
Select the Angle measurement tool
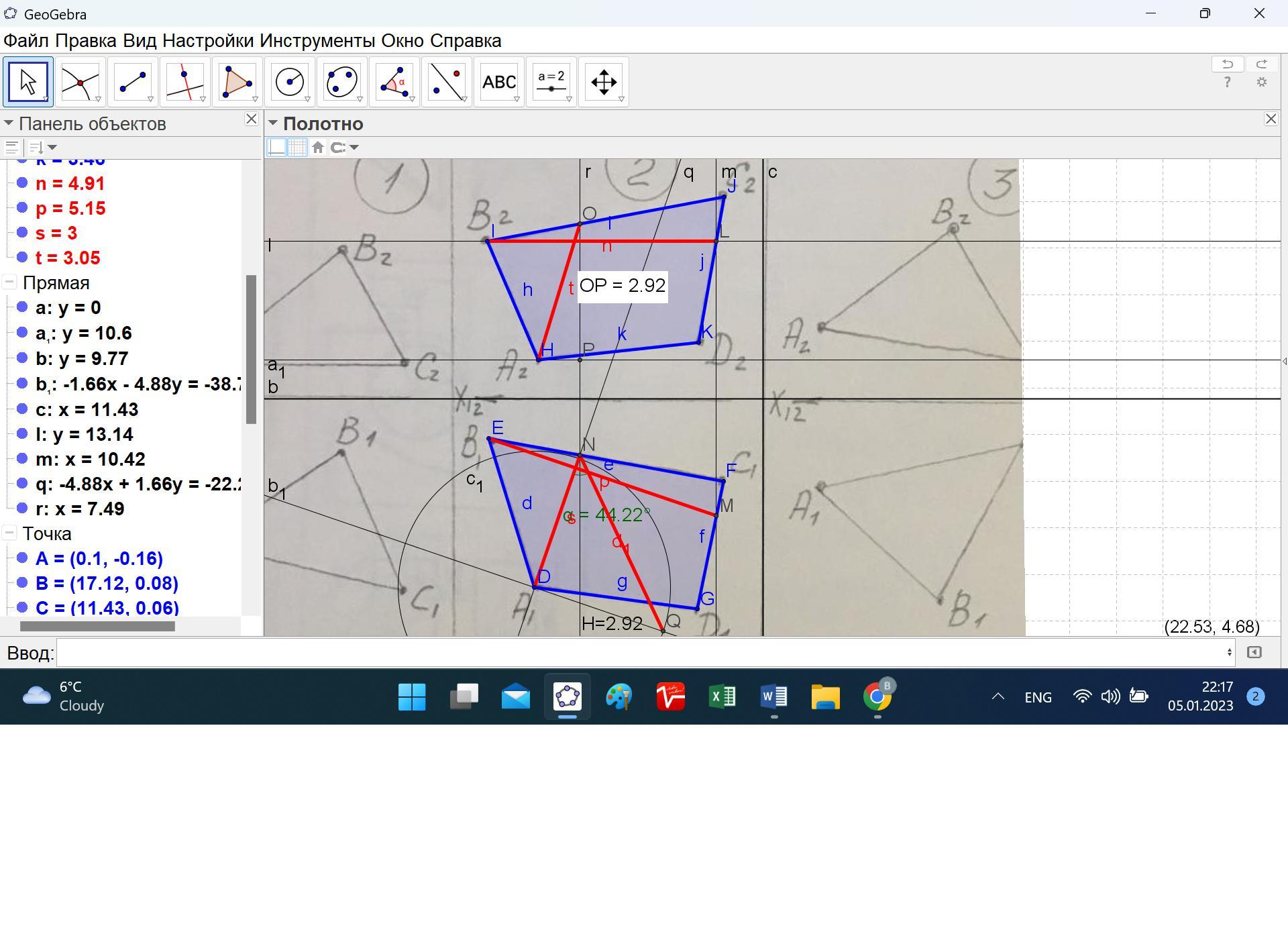click(x=394, y=82)
